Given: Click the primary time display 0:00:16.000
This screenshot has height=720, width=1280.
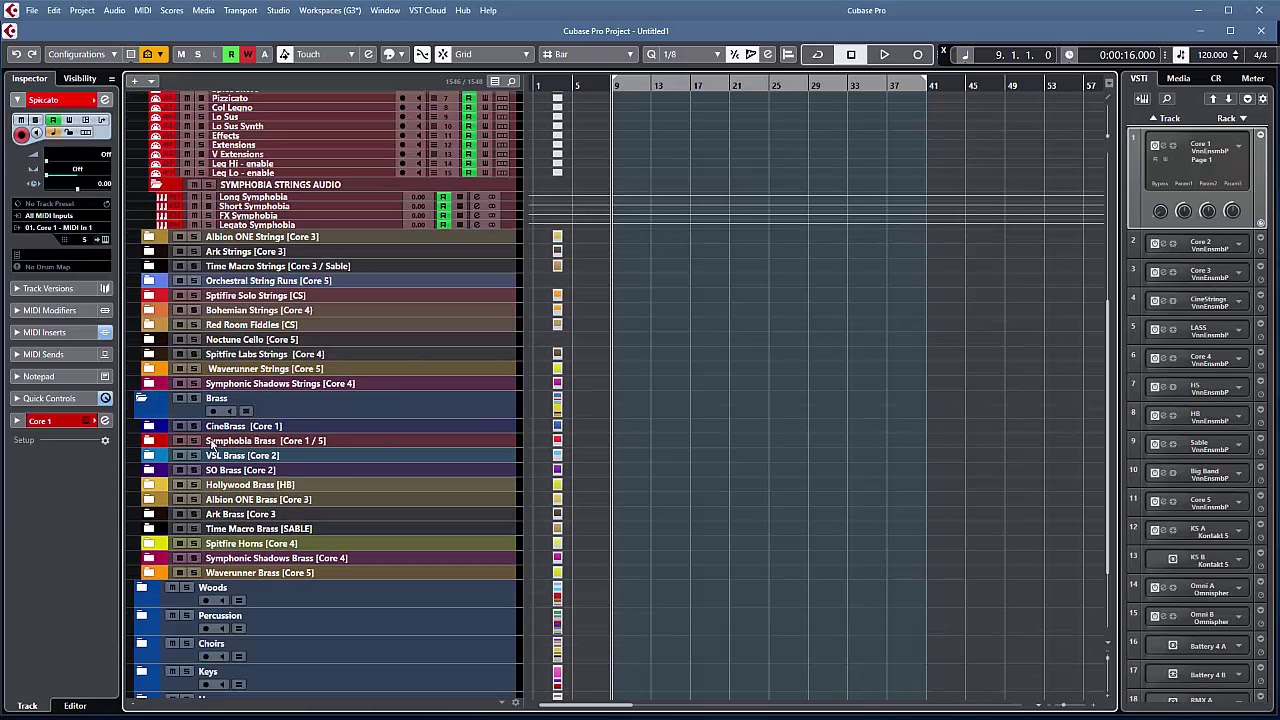Looking at the screenshot, I should tap(1127, 55).
